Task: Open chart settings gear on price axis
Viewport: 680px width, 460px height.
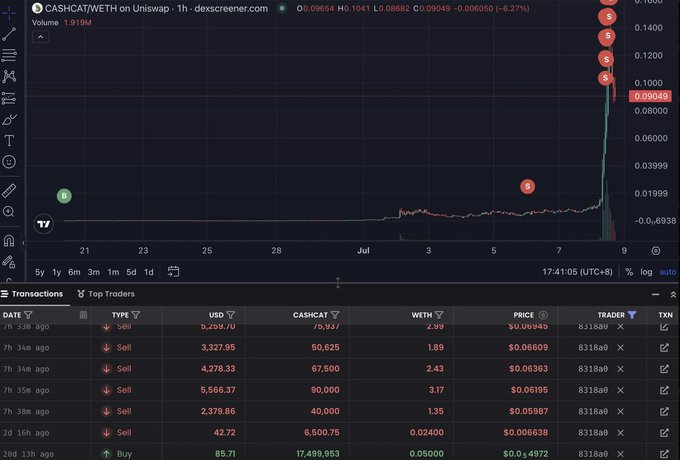Action: coord(656,251)
